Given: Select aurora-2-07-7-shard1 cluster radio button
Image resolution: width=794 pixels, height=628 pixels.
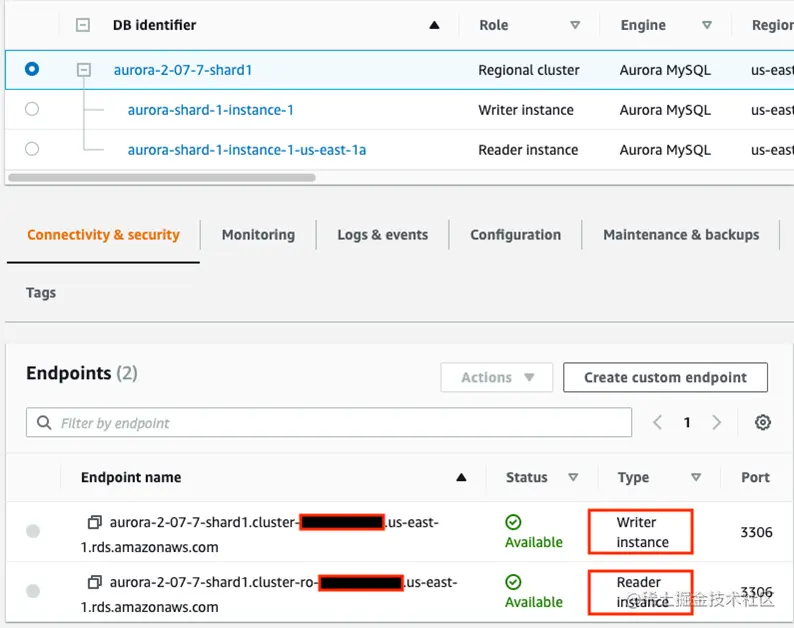Looking at the screenshot, I should pyautogui.click(x=32, y=69).
